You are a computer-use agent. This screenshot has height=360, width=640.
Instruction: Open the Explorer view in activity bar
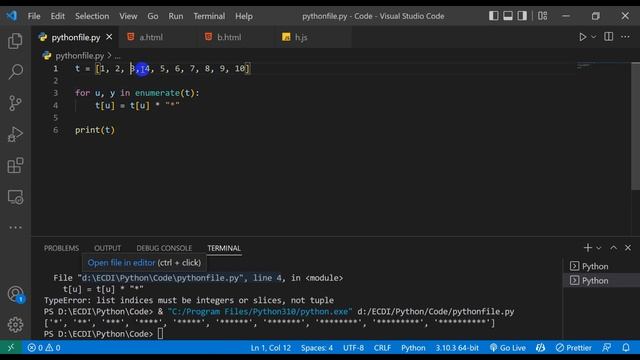(15, 41)
